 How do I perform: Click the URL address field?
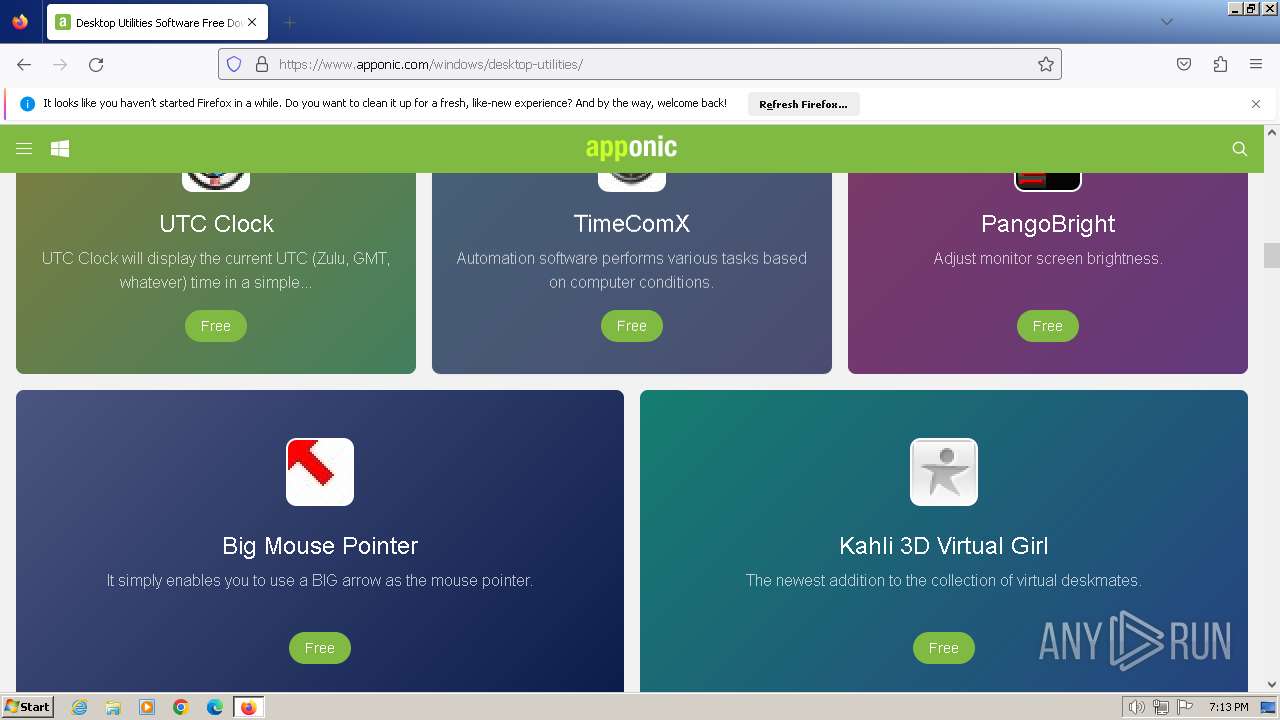640,64
